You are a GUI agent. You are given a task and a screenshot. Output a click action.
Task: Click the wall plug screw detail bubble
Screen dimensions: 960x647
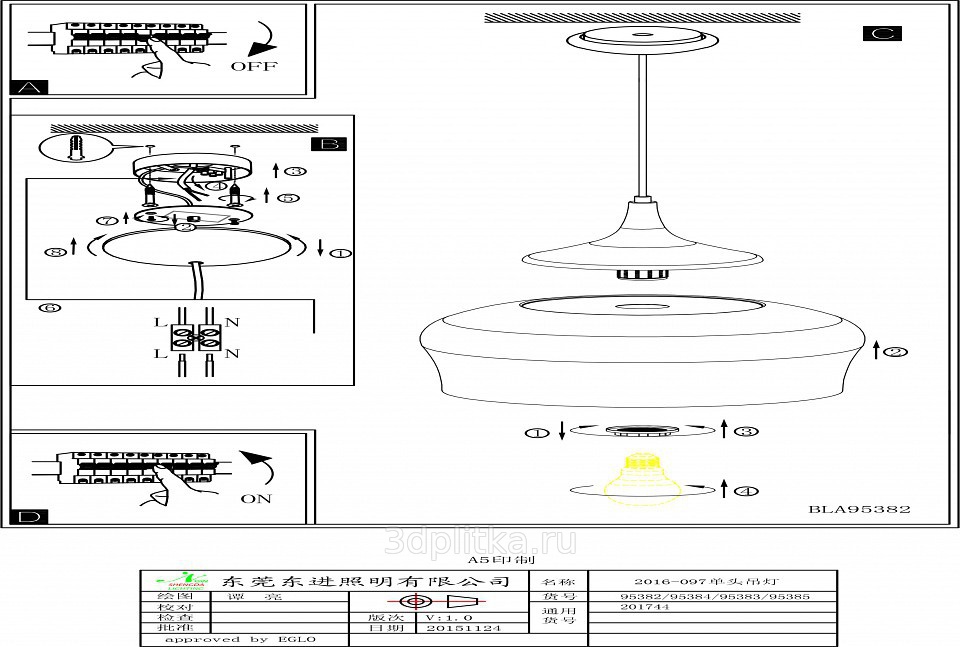coord(74,149)
